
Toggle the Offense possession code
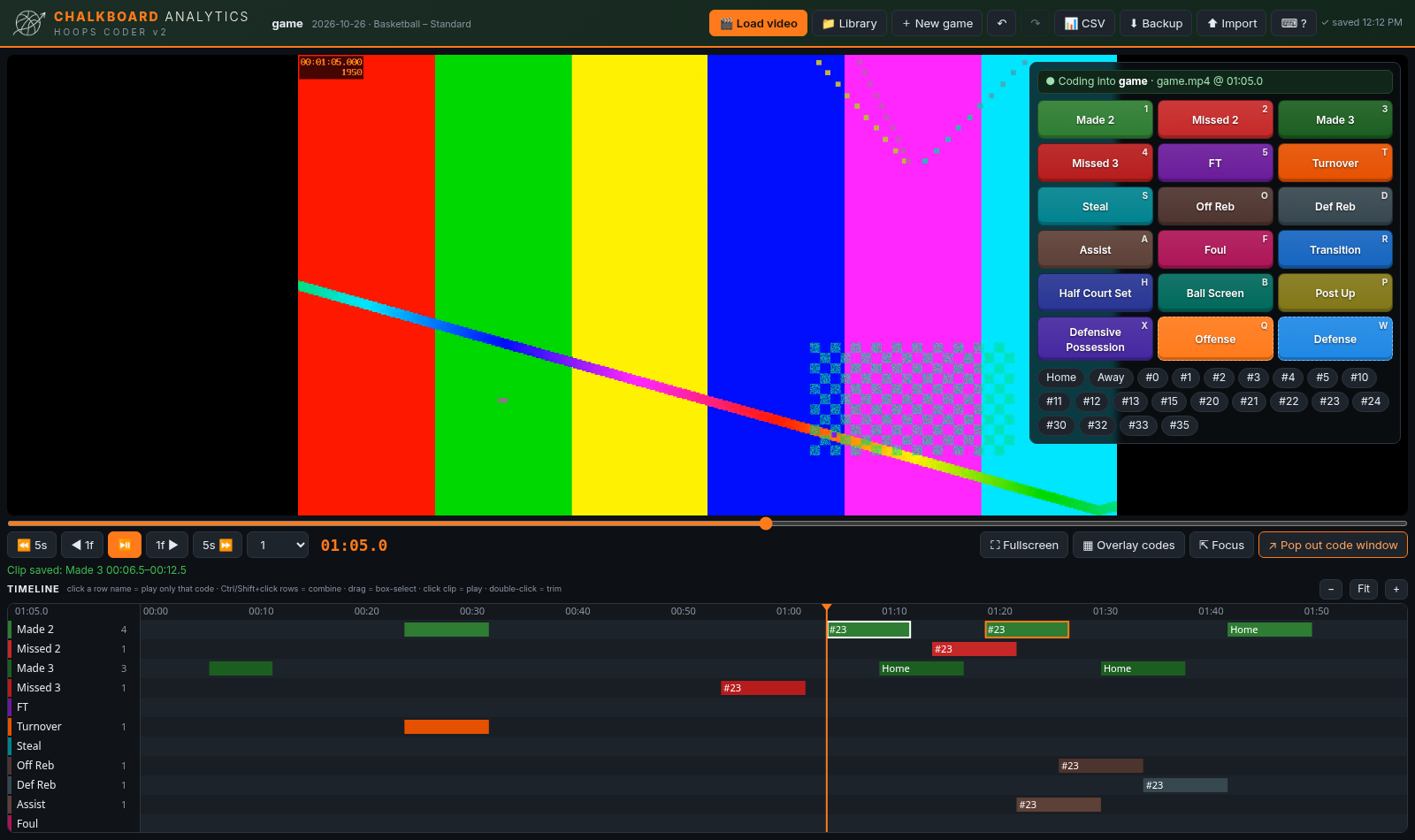(x=1215, y=339)
